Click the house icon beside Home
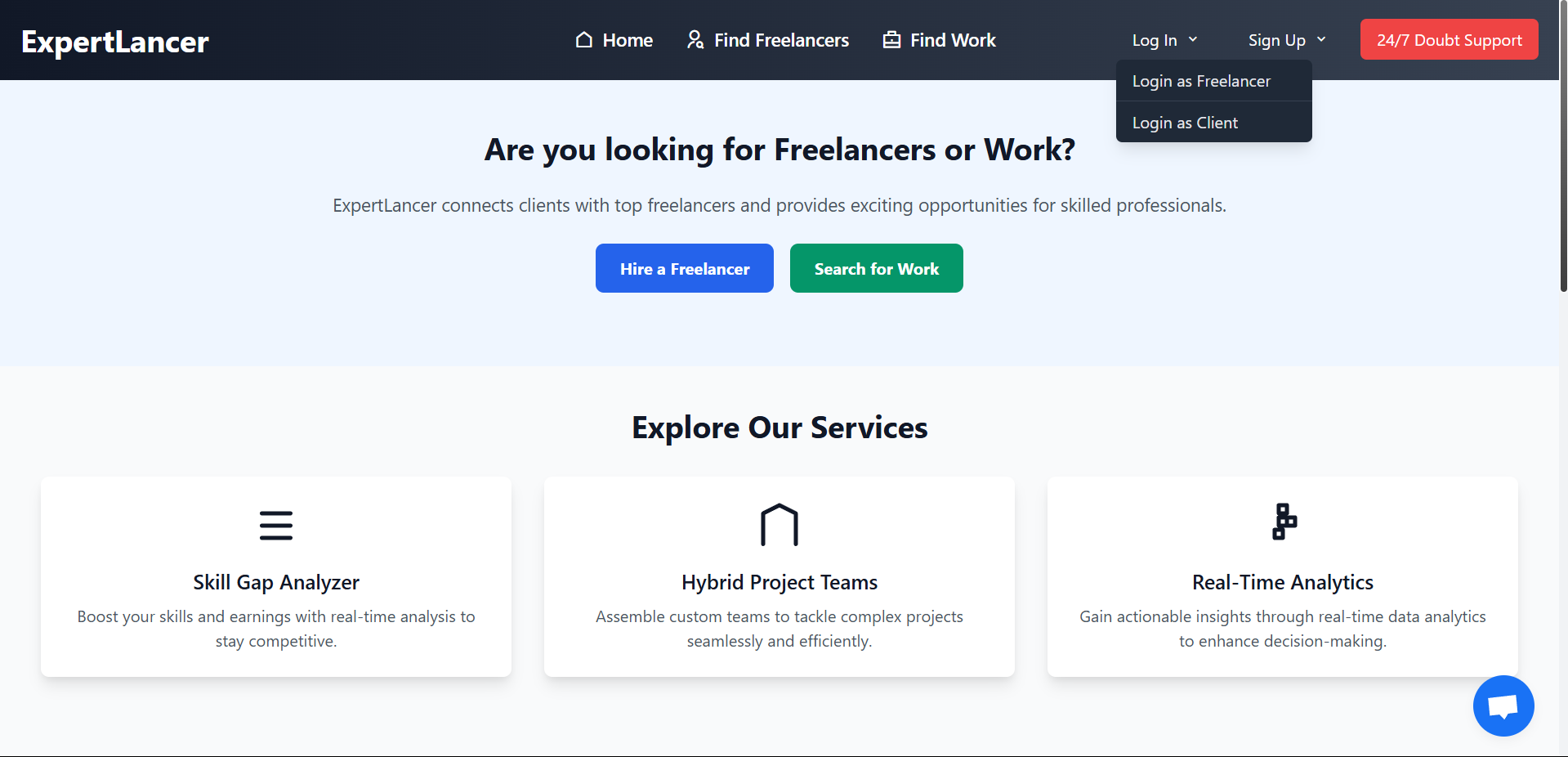 [x=583, y=40]
